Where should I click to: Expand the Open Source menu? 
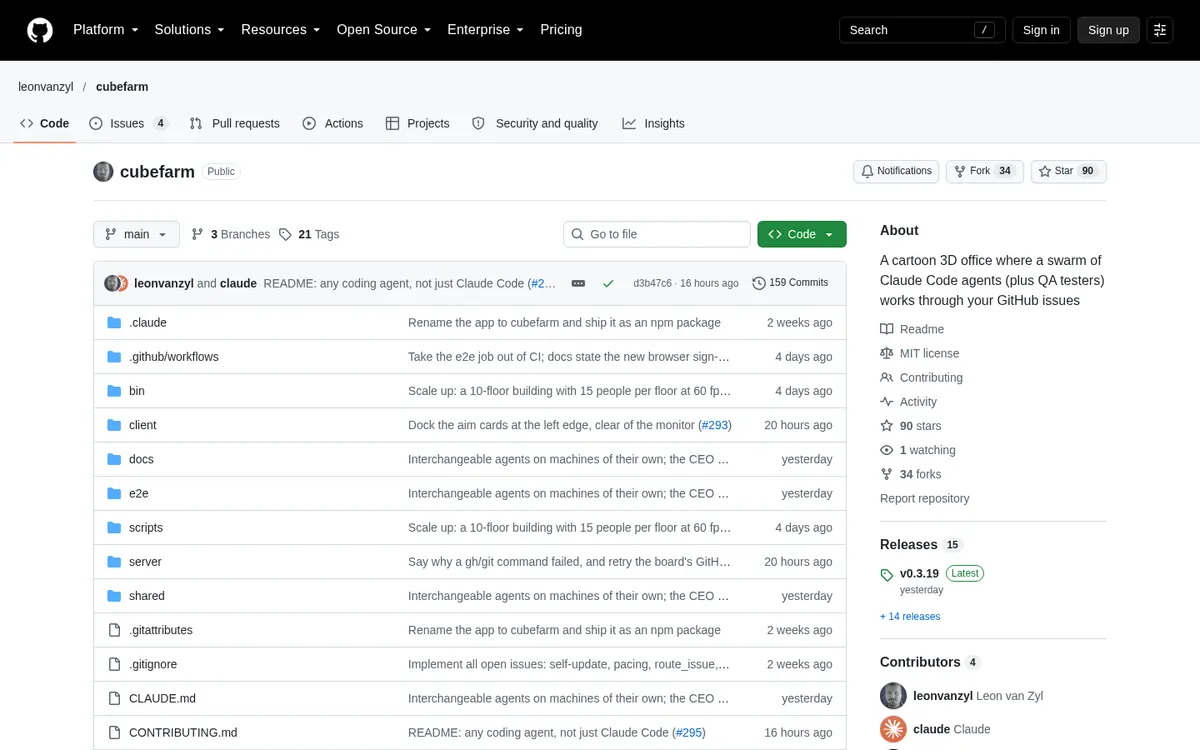[x=384, y=30]
